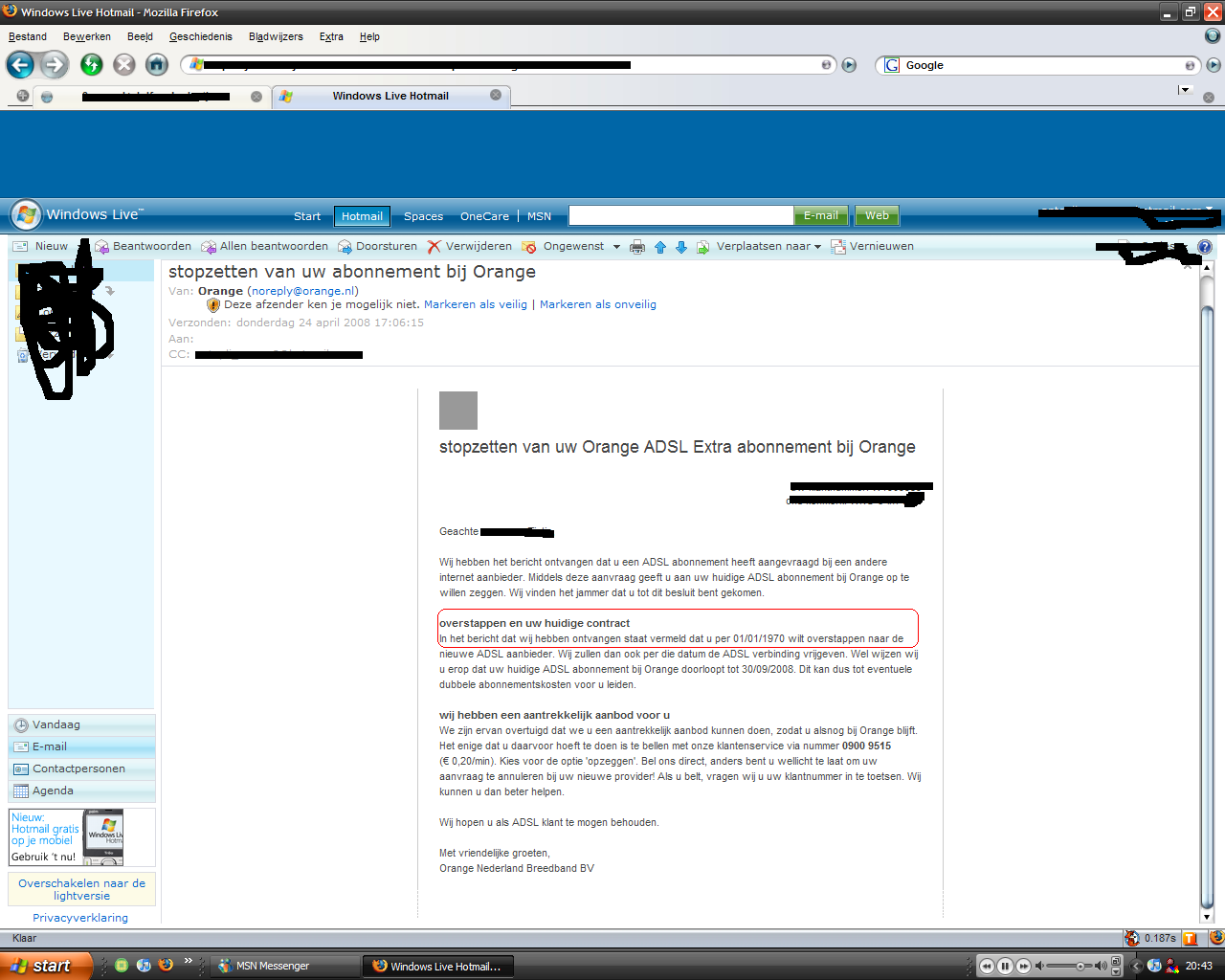Switch to MSN Messenger taskbar button
The width and height of the screenshot is (1225, 980).
284,967
